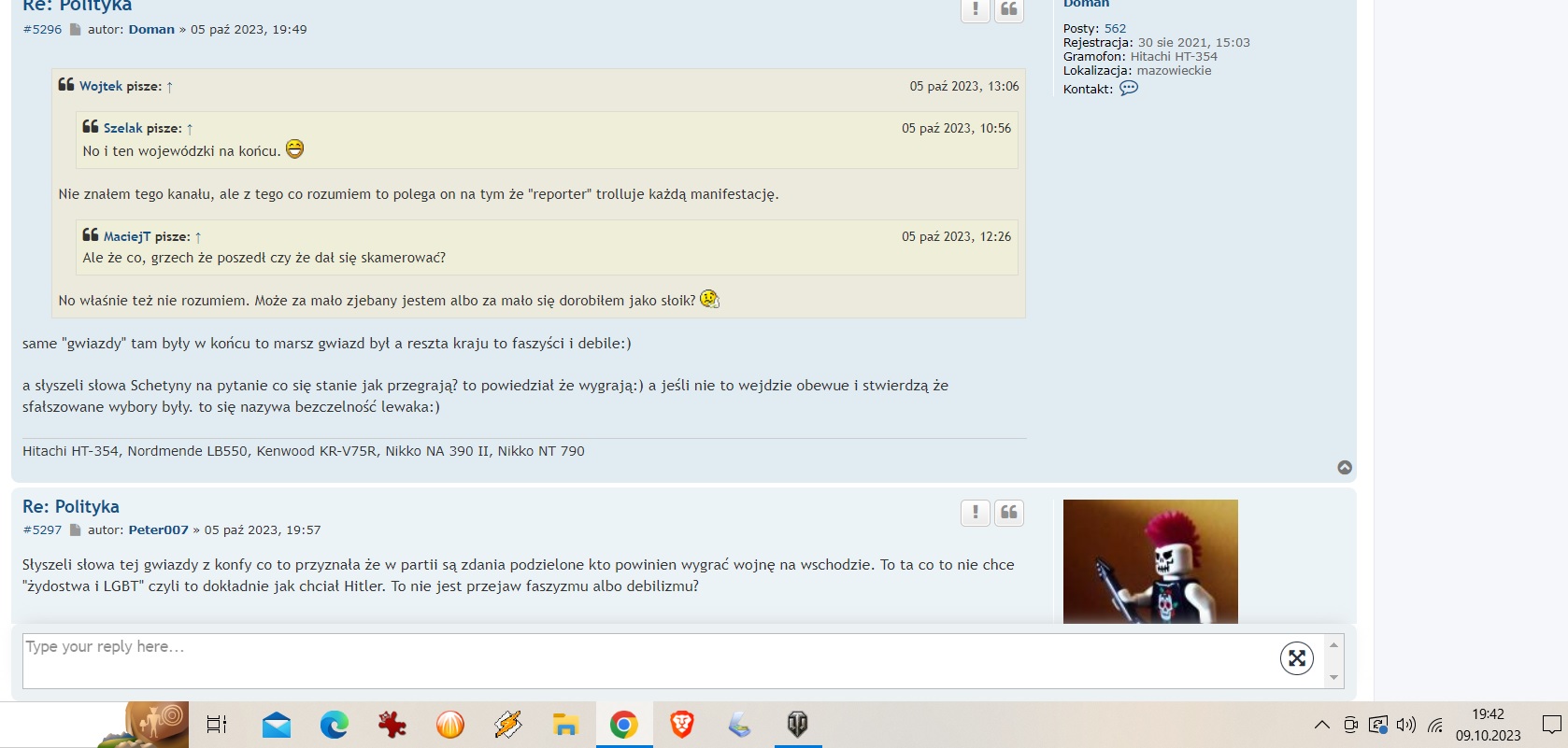View Peter007's punk skeleton avatar
This screenshot has height=748, width=1568.
tap(1149, 560)
